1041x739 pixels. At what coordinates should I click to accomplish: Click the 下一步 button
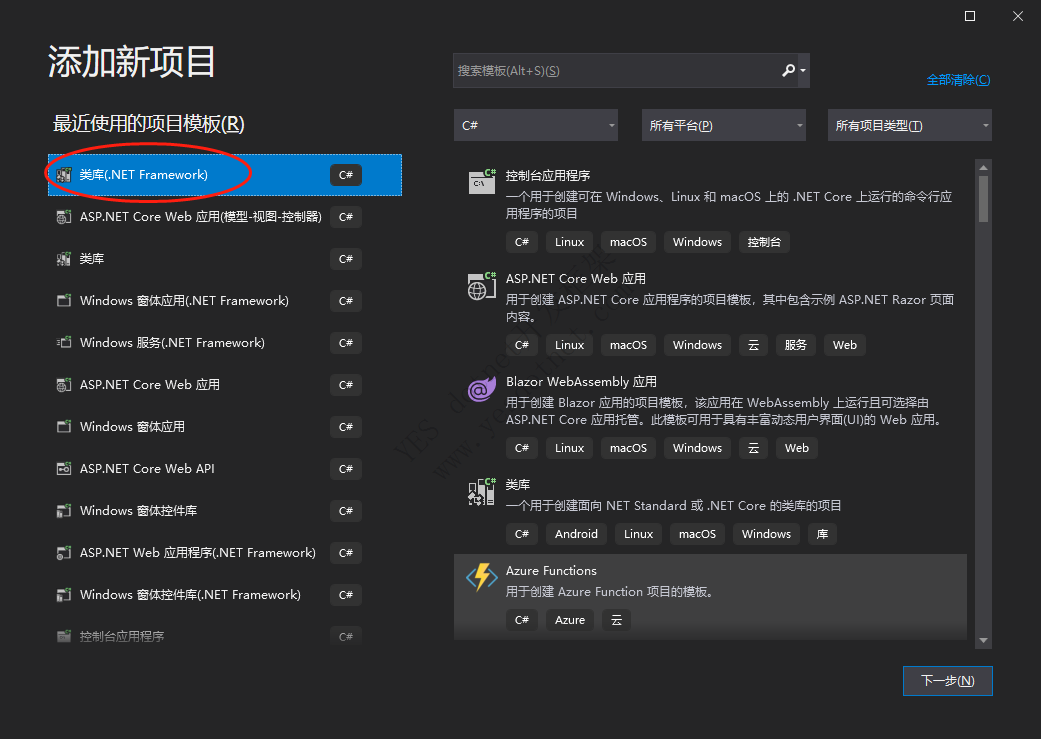point(947,681)
